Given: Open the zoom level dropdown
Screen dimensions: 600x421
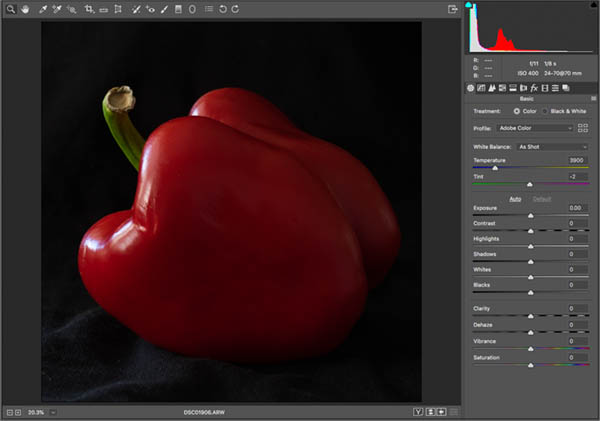Looking at the screenshot, I should [x=53, y=413].
